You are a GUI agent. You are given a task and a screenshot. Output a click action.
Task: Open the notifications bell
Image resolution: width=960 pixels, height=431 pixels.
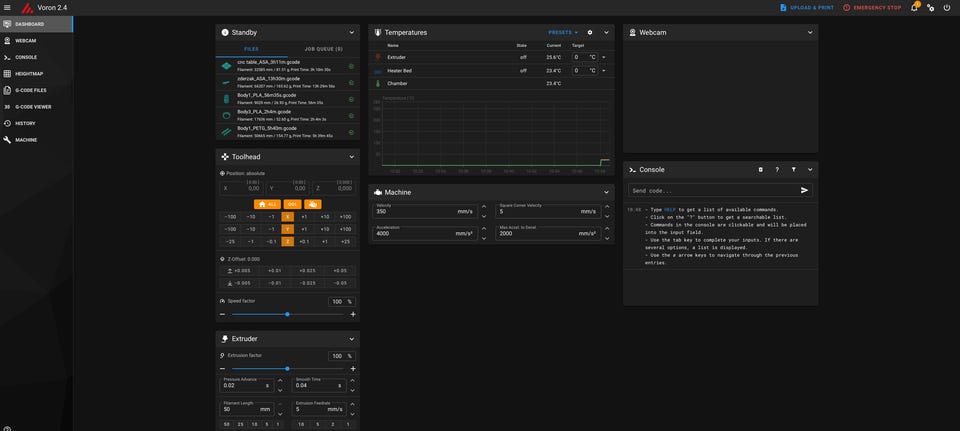[914, 7]
